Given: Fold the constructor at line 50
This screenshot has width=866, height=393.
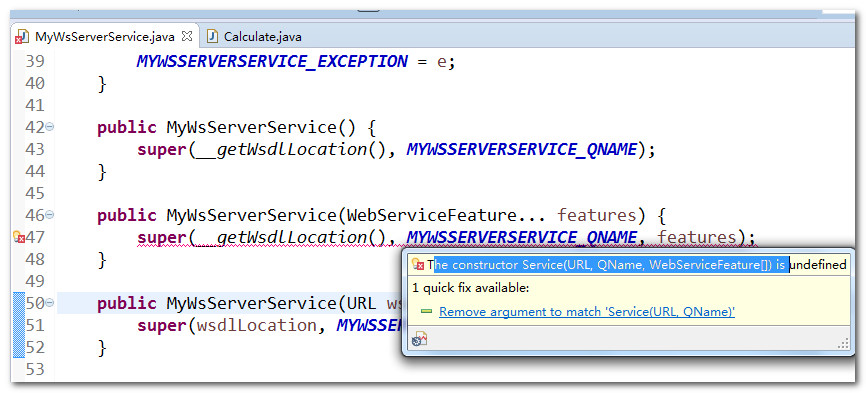Looking at the screenshot, I should [x=49, y=302].
